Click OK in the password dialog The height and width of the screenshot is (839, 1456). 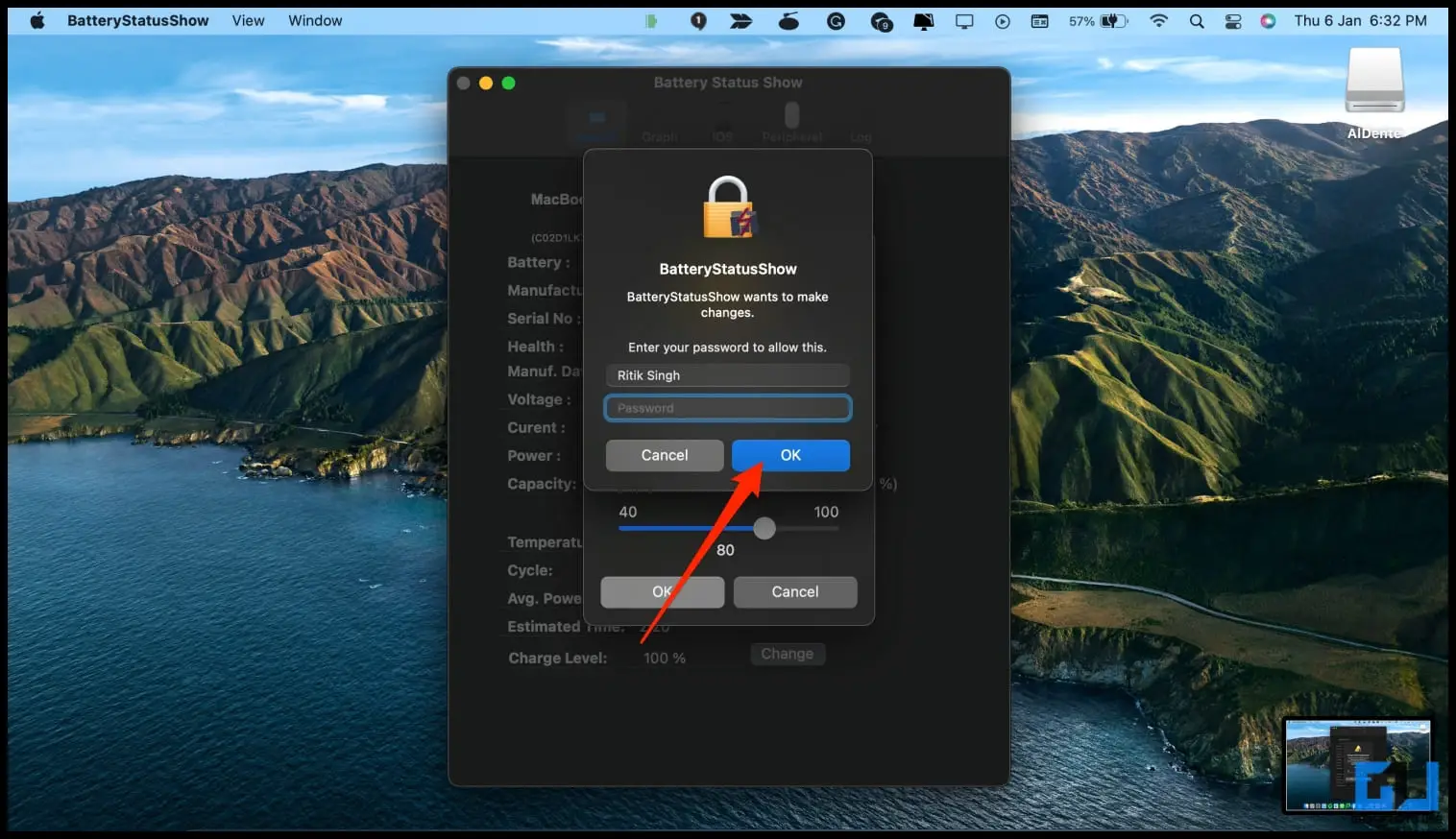pos(790,455)
